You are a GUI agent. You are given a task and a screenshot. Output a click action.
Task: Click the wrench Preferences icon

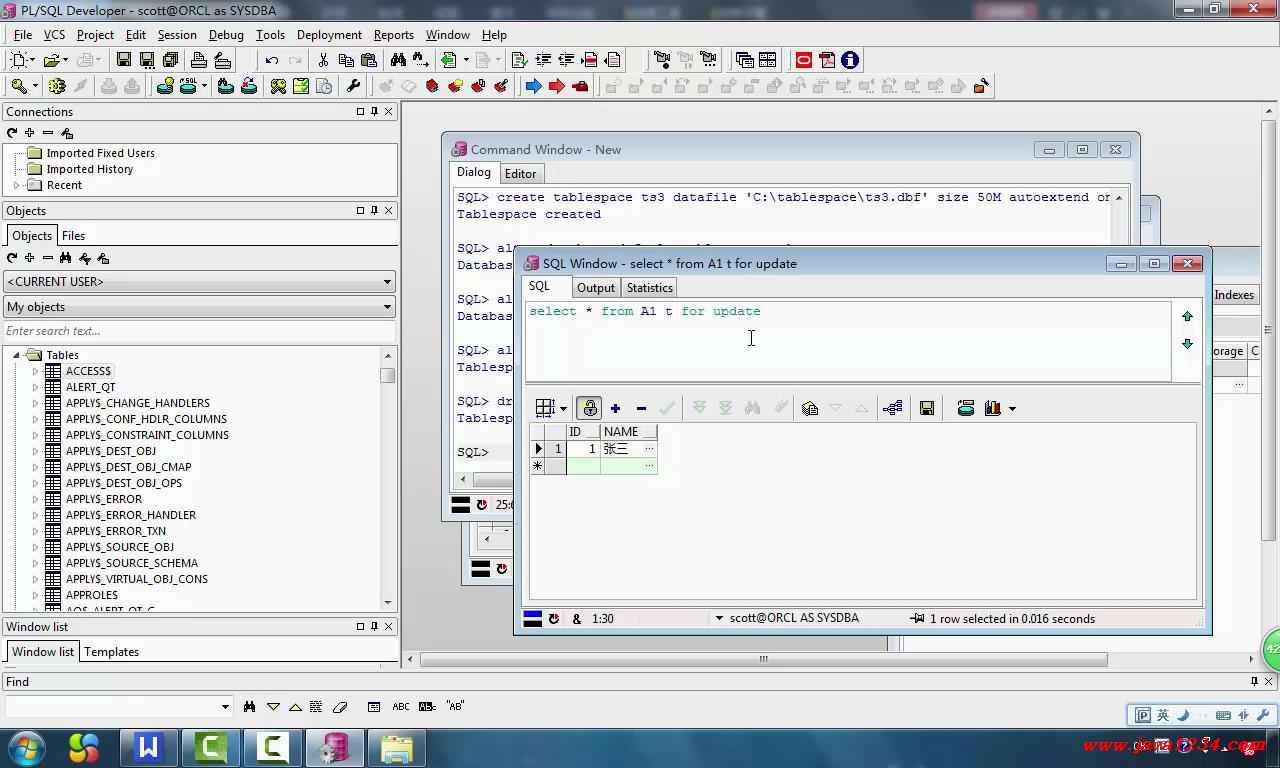click(x=353, y=86)
